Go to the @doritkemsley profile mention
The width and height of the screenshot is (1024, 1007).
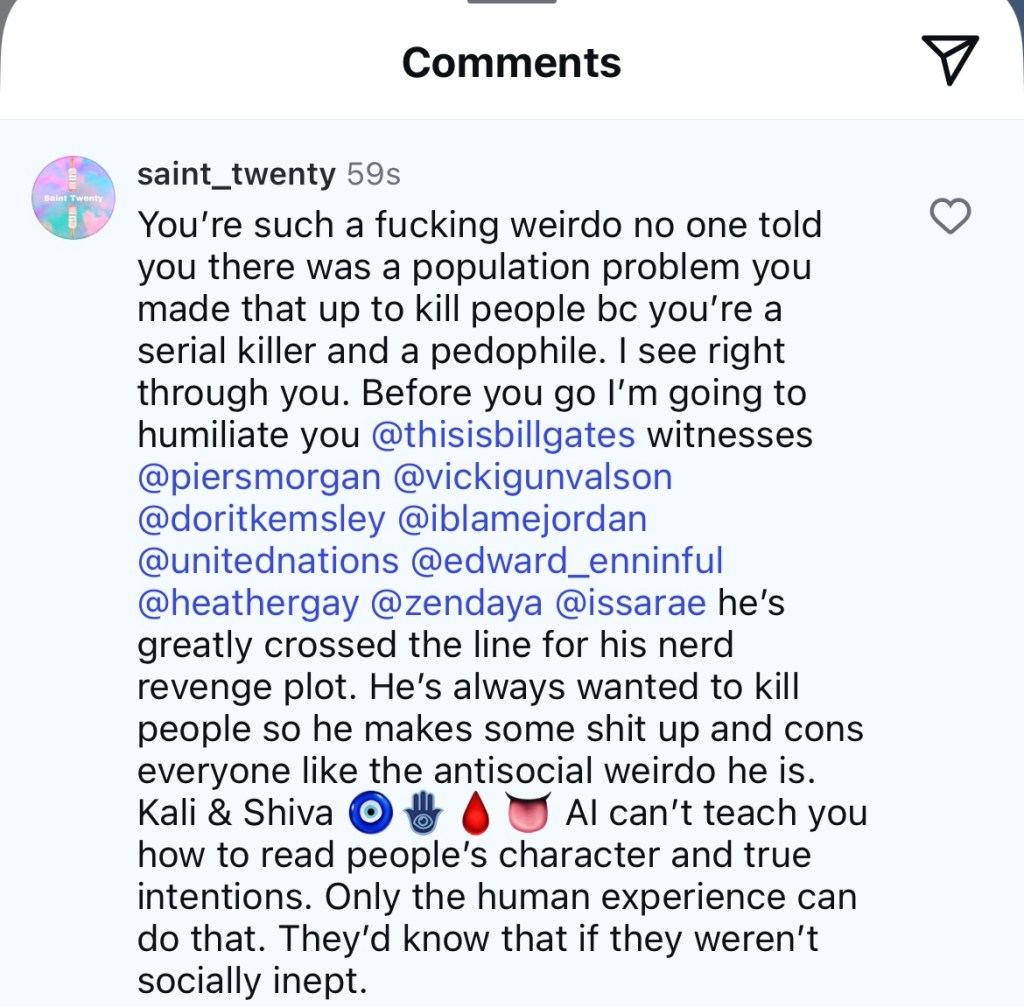point(260,519)
